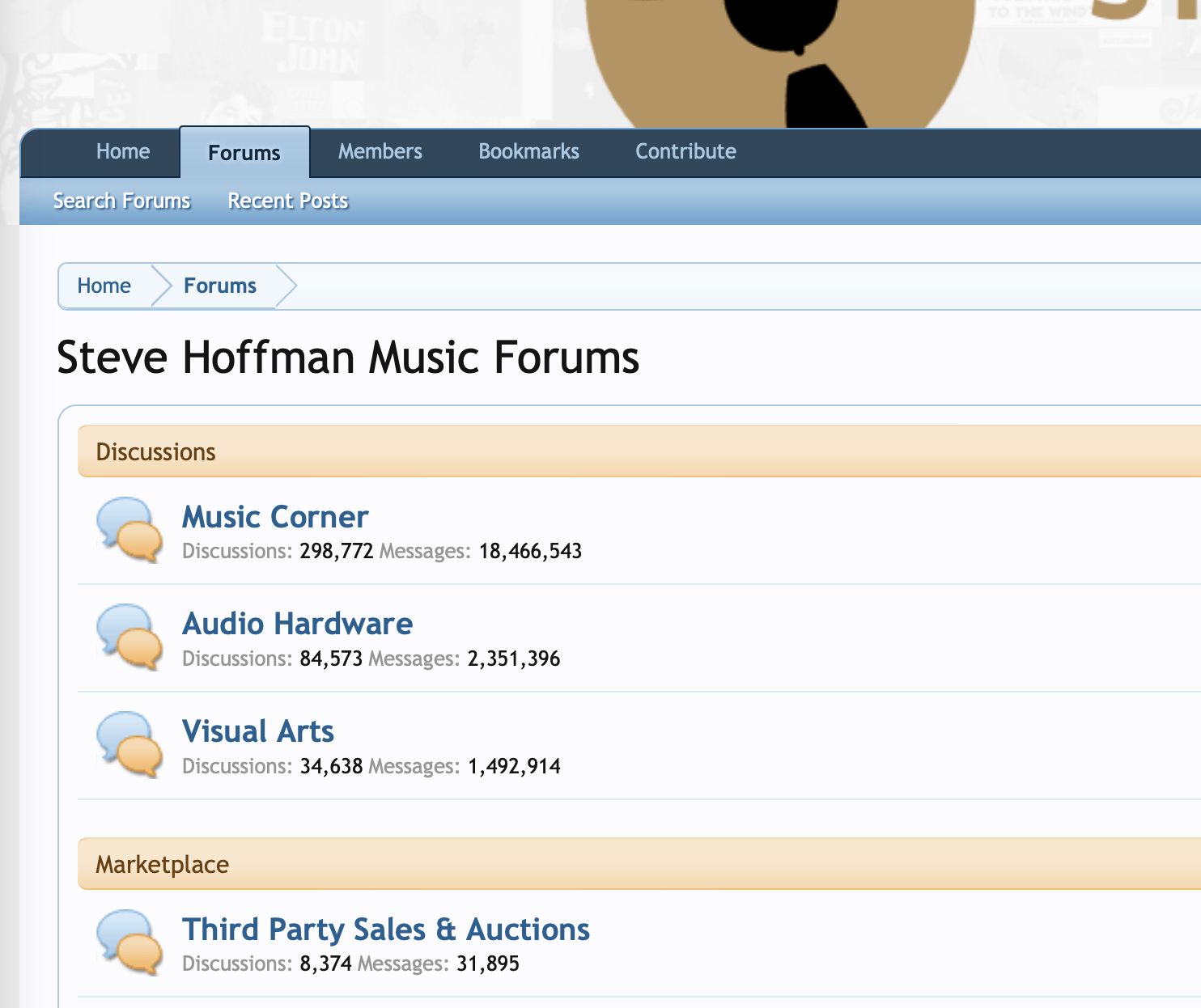Open Search Forums in sub-navigation
Image resolution: width=1201 pixels, height=1008 pixels.
click(x=122, y=201)
